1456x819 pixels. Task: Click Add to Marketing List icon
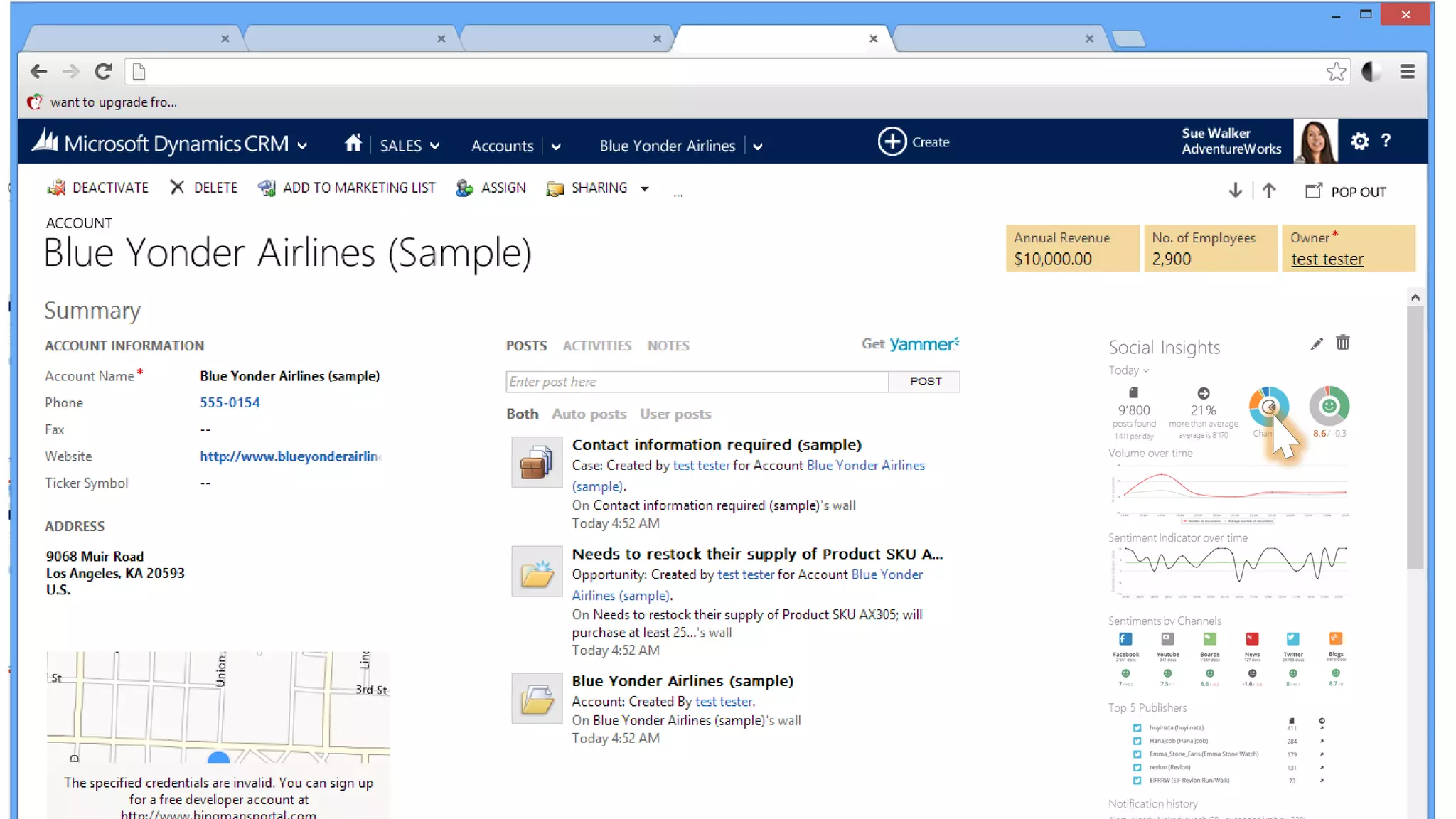point(267,188)
